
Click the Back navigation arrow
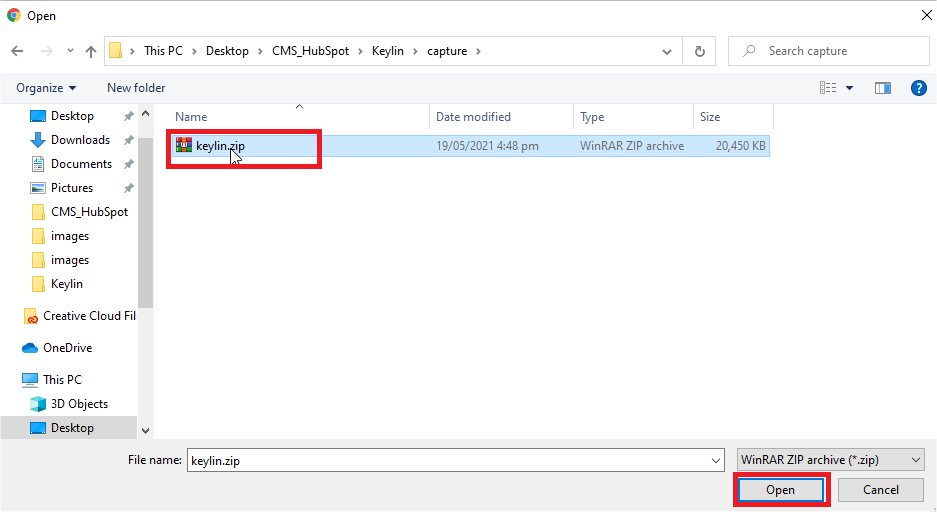[x=17, y=51]
